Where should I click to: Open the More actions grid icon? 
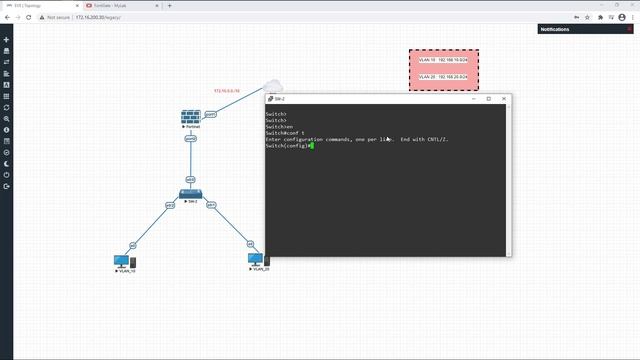click(6, 96)
